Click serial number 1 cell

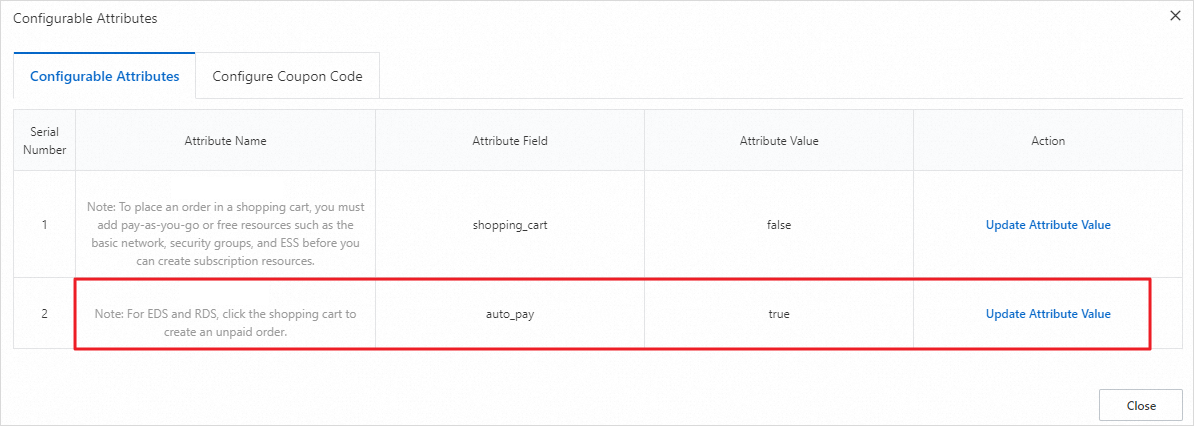[x=44, y=225]
